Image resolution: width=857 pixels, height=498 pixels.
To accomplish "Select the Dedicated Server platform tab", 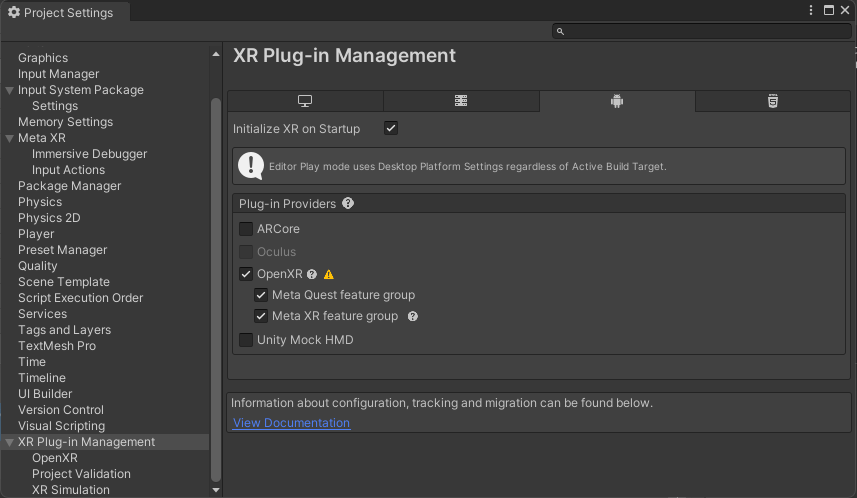I will click(461, 101).
